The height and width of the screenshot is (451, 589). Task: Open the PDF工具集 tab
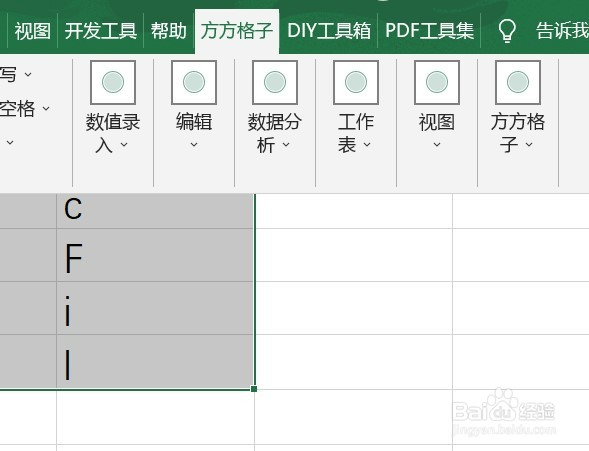pos(429,30)
